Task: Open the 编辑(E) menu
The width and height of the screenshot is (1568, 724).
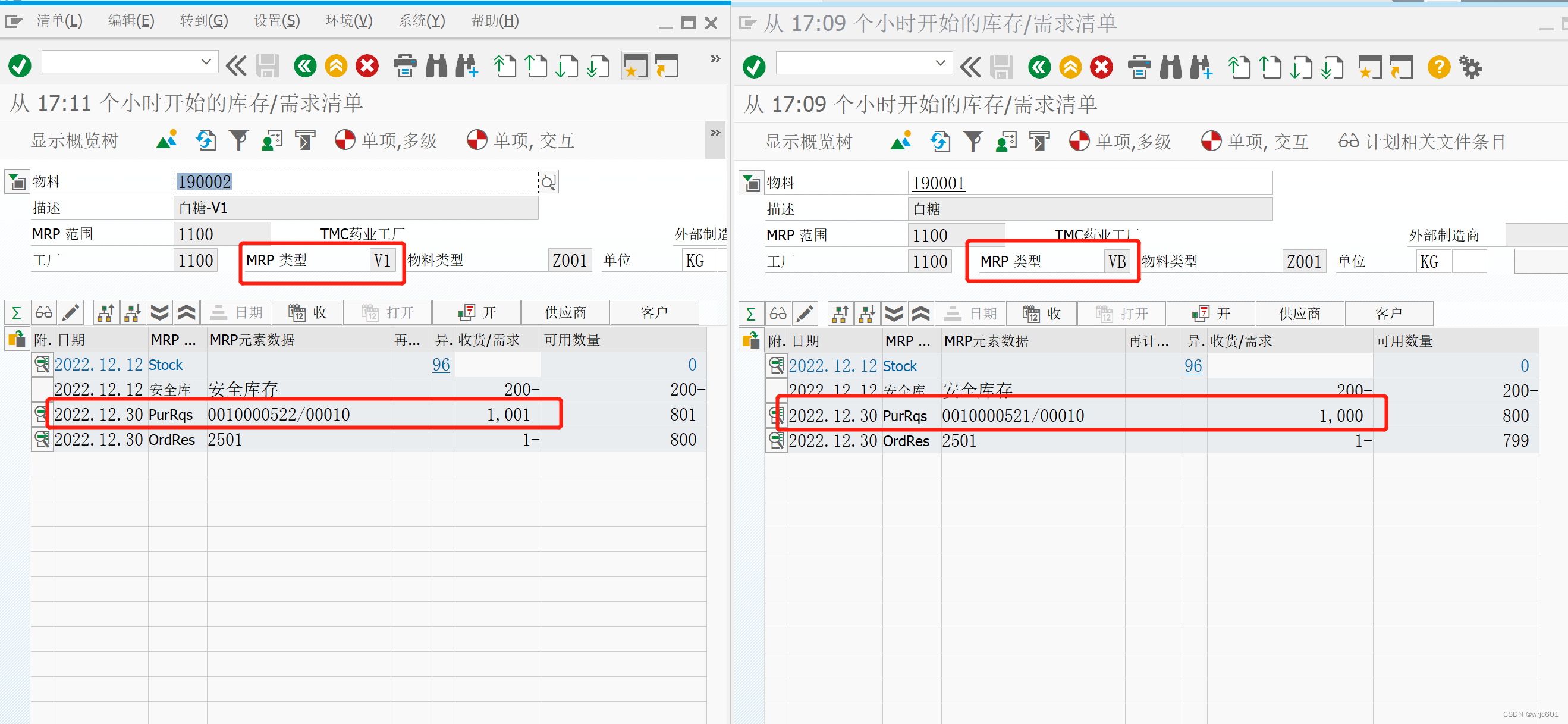Action: 131,21
